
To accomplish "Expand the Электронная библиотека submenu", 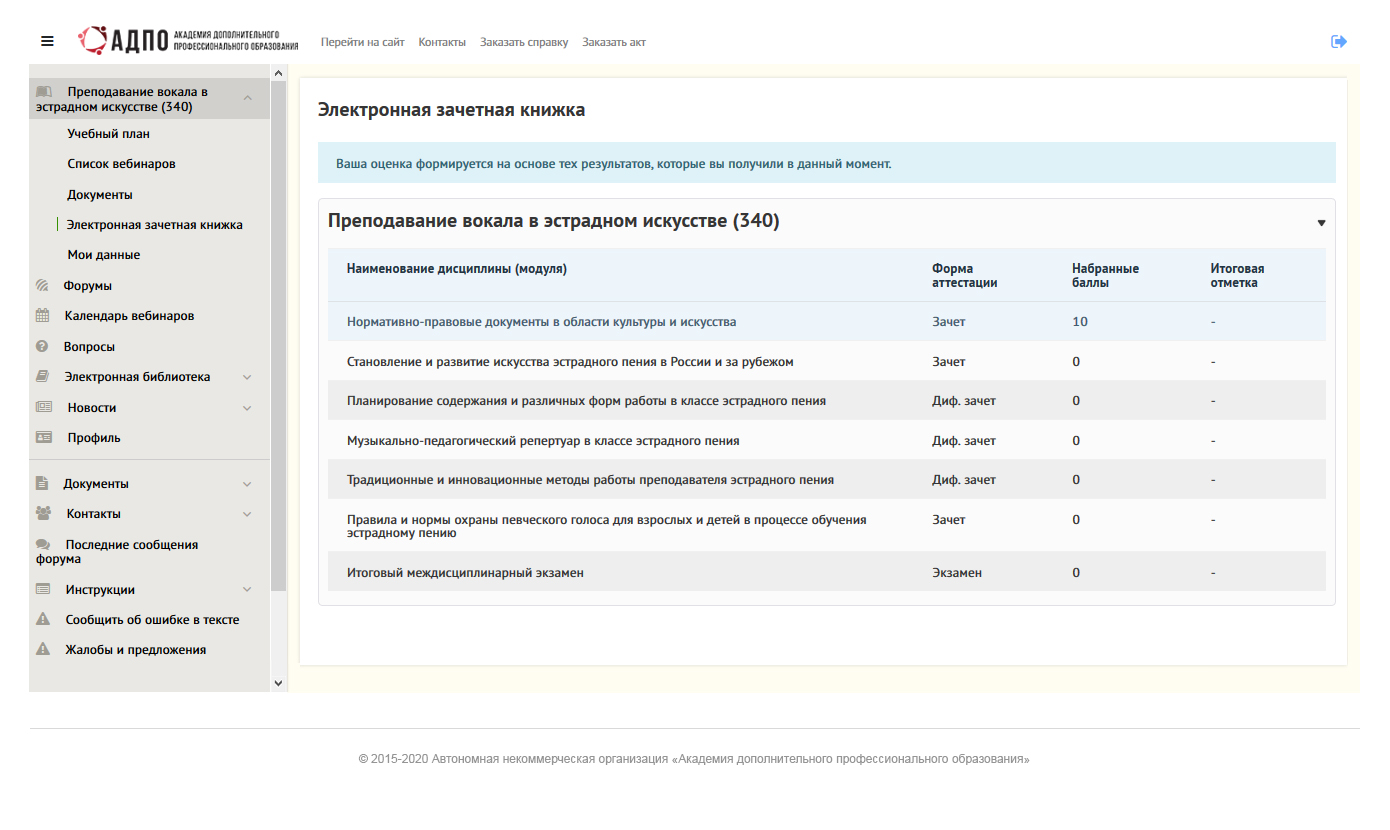I will pyautogui.click(x=247, y=378).
